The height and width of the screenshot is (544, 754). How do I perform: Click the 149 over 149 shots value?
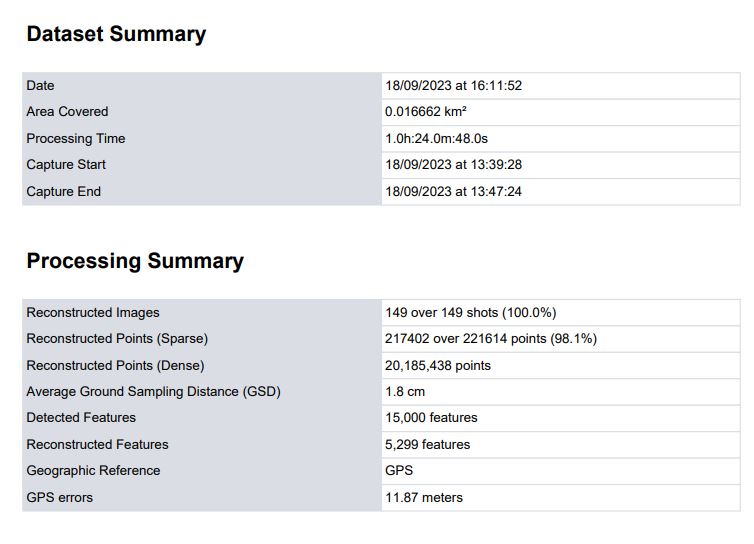tap(470, 313)
